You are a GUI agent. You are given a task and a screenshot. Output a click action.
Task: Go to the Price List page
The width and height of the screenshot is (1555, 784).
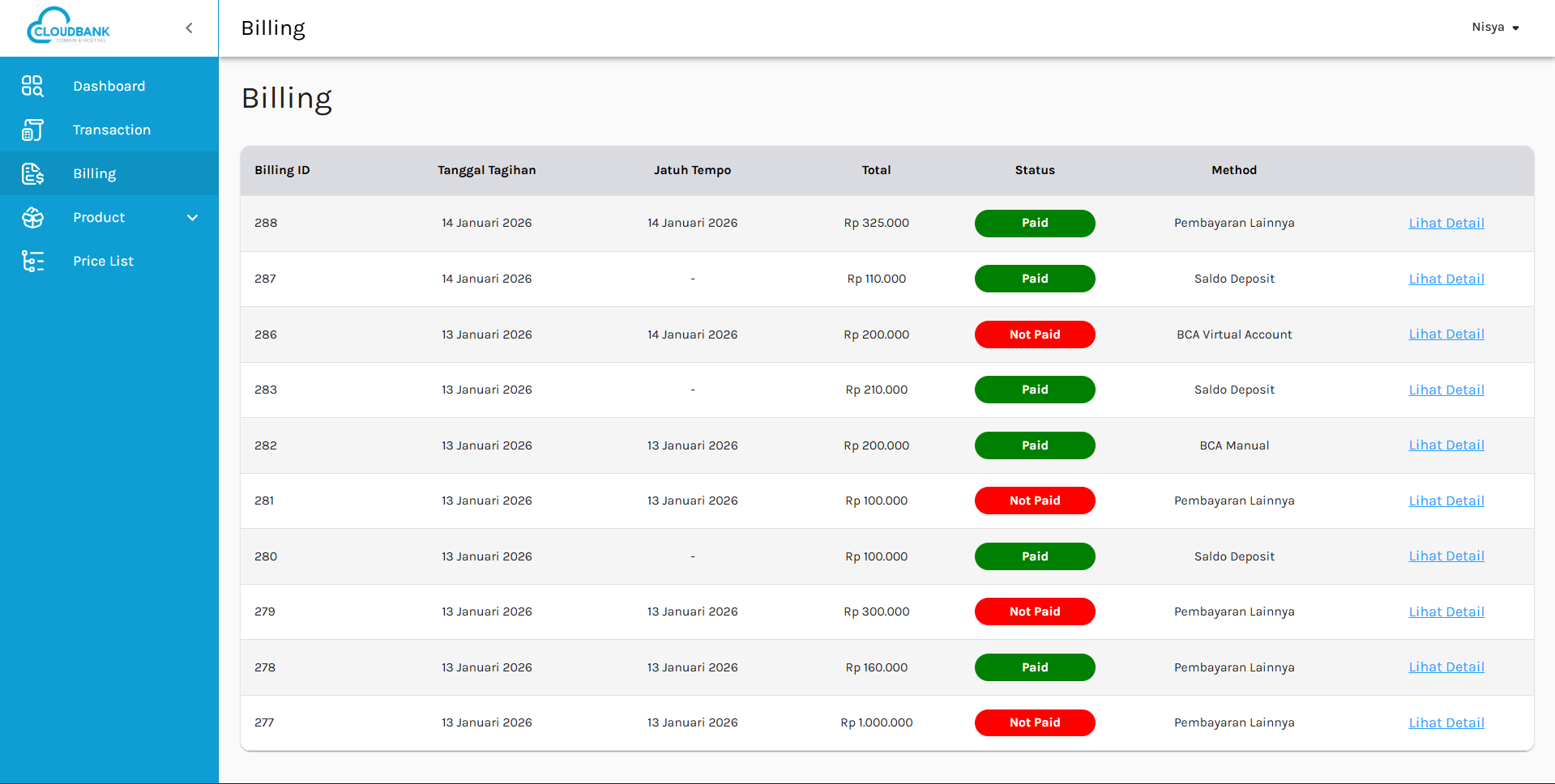[x=103, y=261]
